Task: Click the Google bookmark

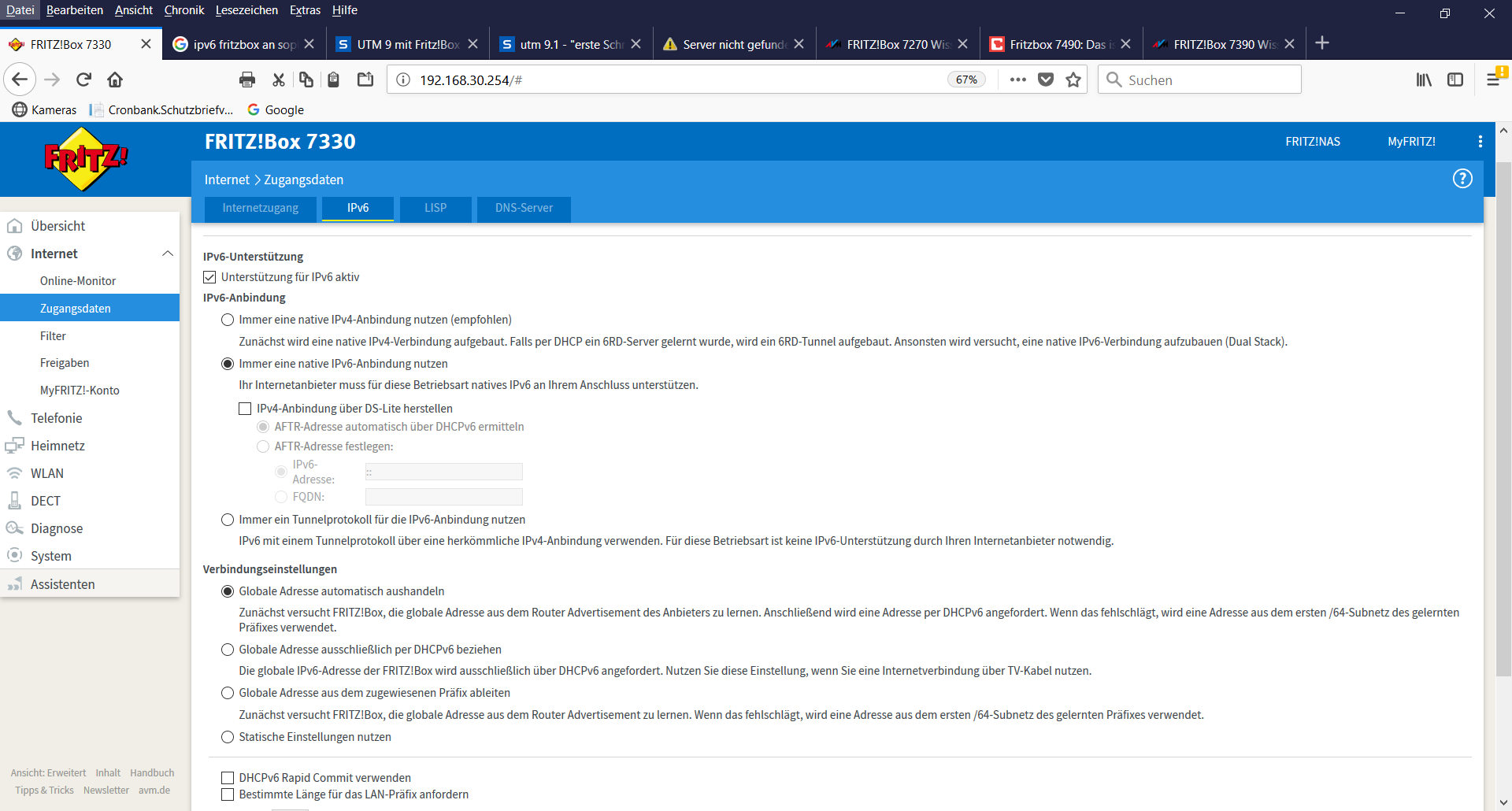Action: pyautogui.click(x=276, y=110)
